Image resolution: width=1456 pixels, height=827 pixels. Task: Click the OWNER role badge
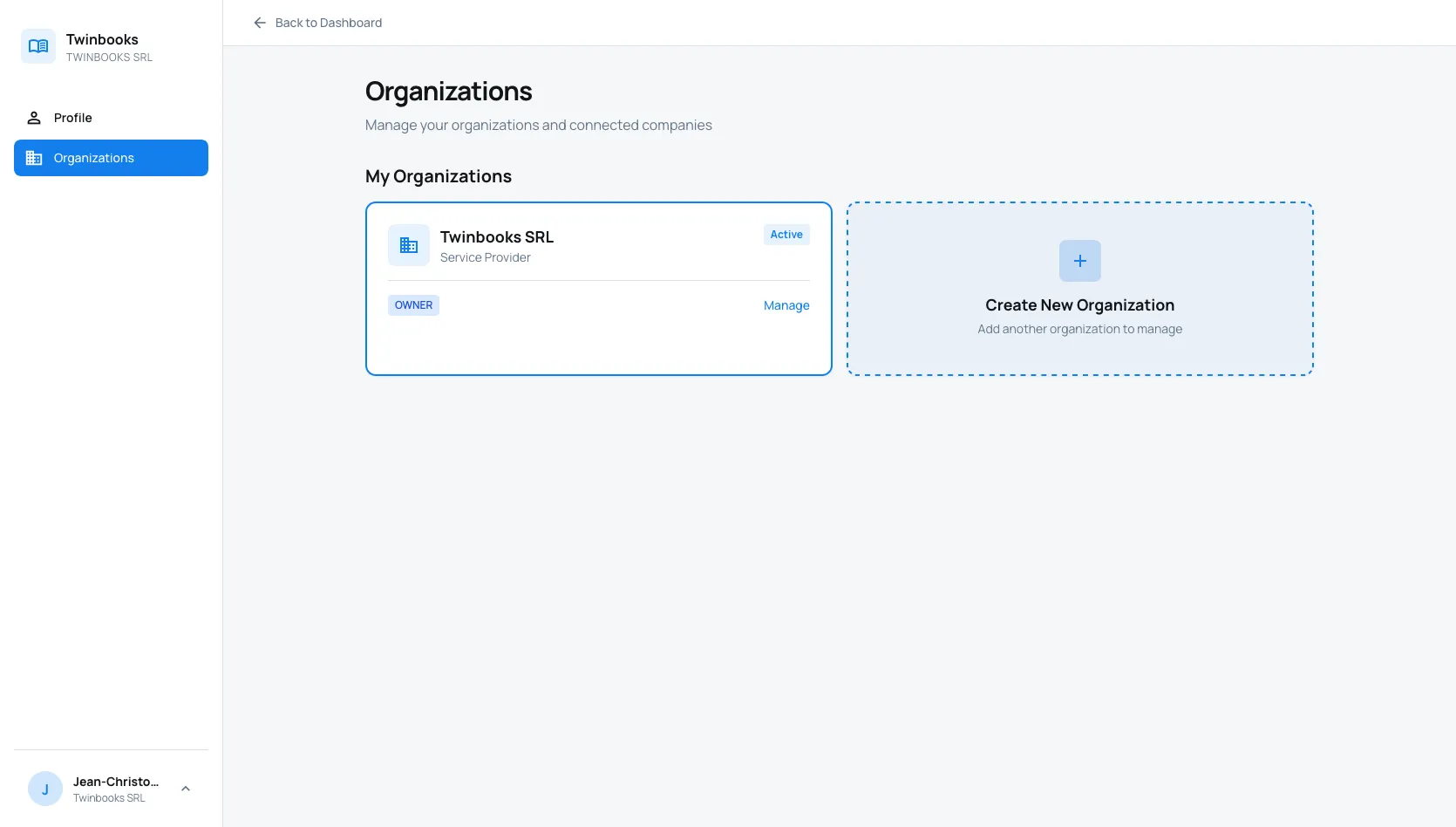pyautogui.click(x=413, y=305)
